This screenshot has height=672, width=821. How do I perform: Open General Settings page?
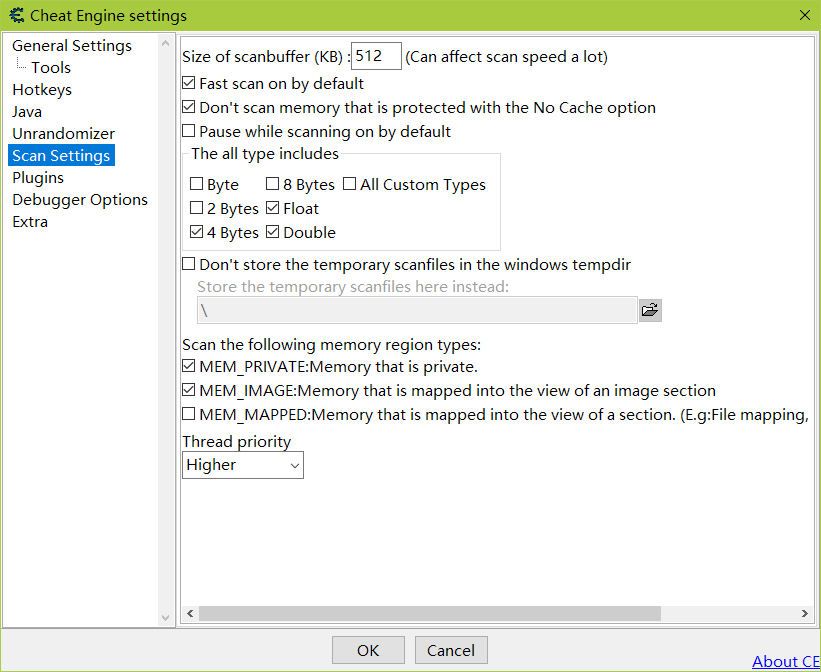point(72,46)
